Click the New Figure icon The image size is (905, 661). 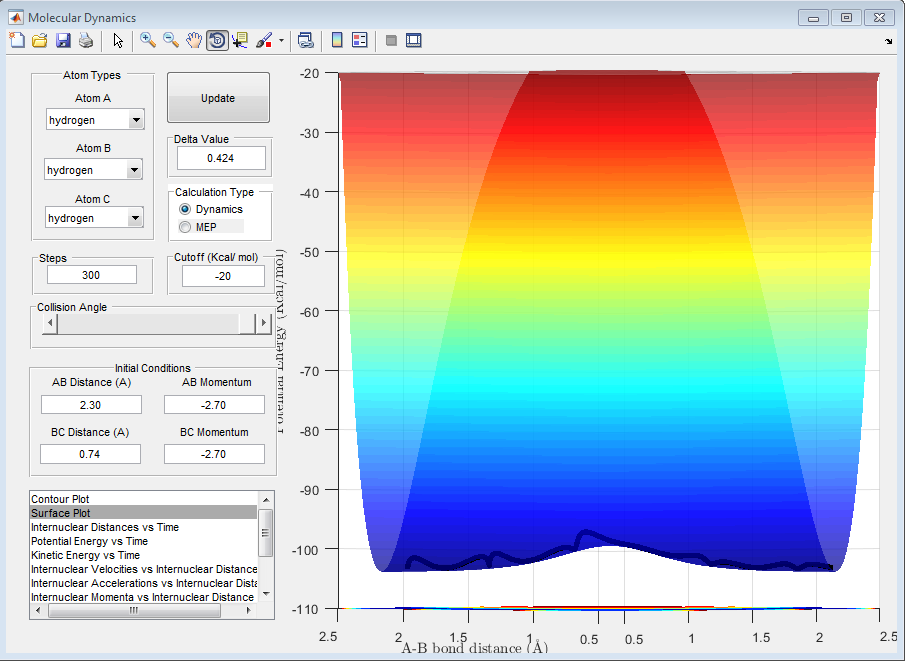point(17,40)
